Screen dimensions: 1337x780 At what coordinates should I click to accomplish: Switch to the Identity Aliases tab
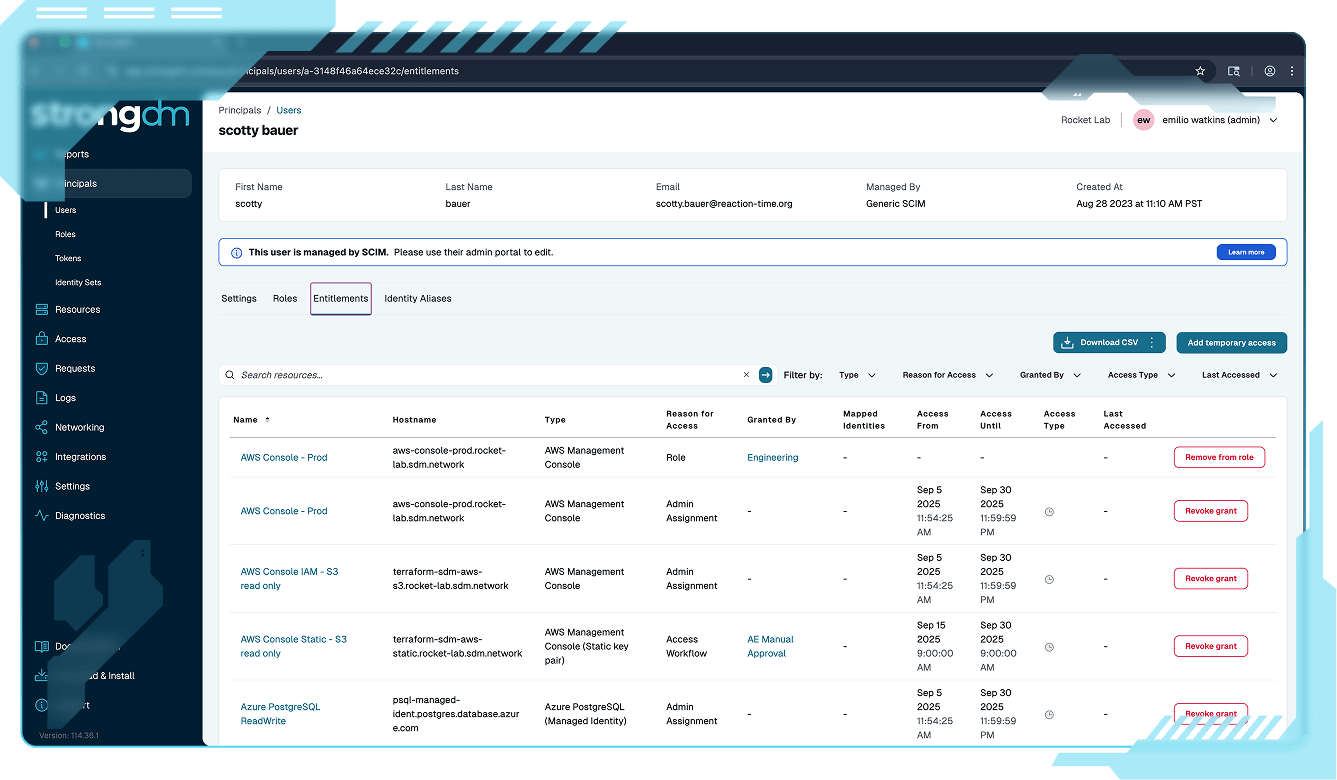click(x=418, y=298)
